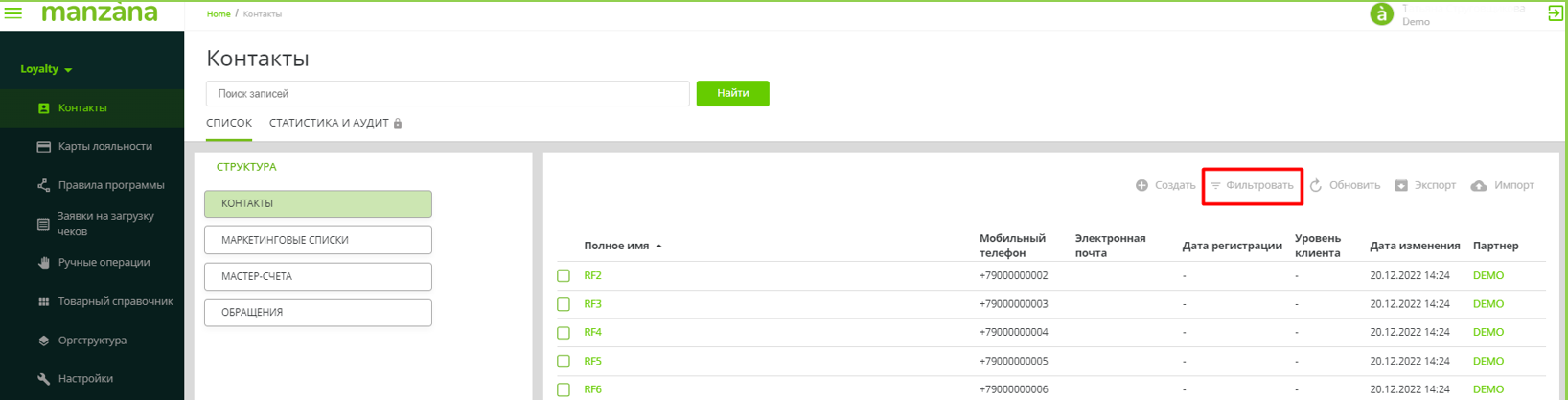Select the checkbox for RF2
This screenshot has height=400, width=1568.
564,275
